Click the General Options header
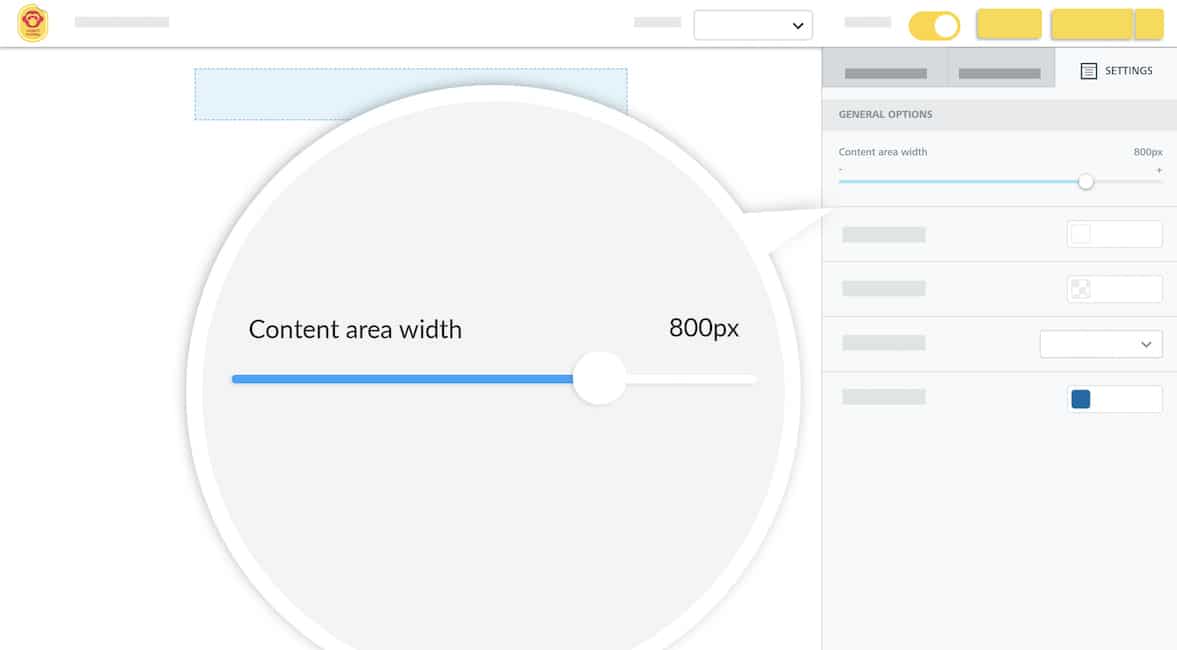The image size is (1177, 650). pyautogui.click(x=999, y=114)
